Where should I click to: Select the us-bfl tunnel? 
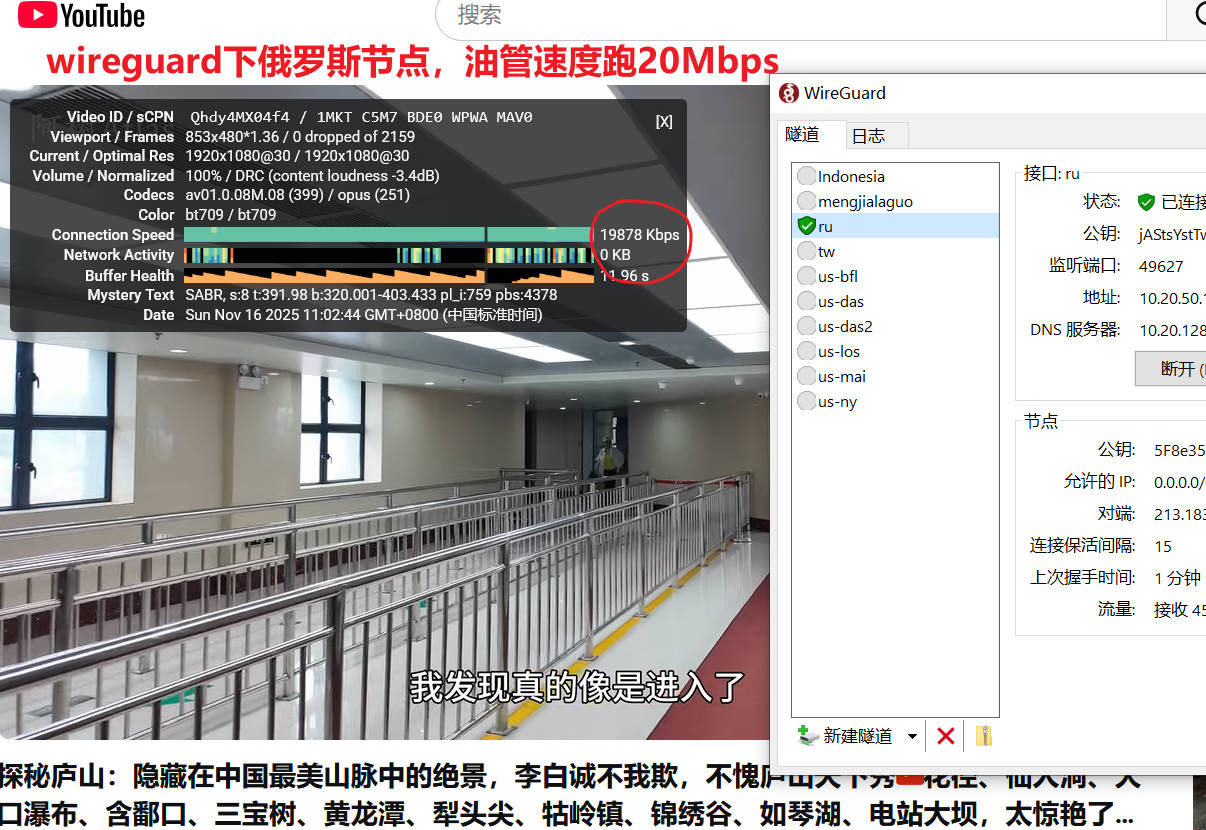pyautogui.click(x=838, y=276)
